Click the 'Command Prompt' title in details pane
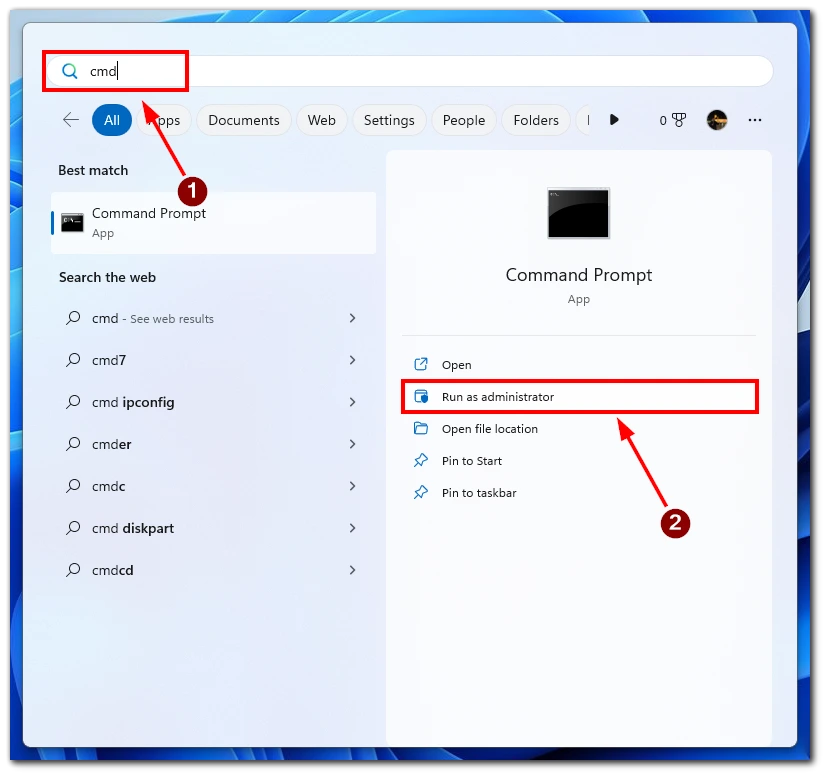828x778 pixels. [x=579, y=275]
